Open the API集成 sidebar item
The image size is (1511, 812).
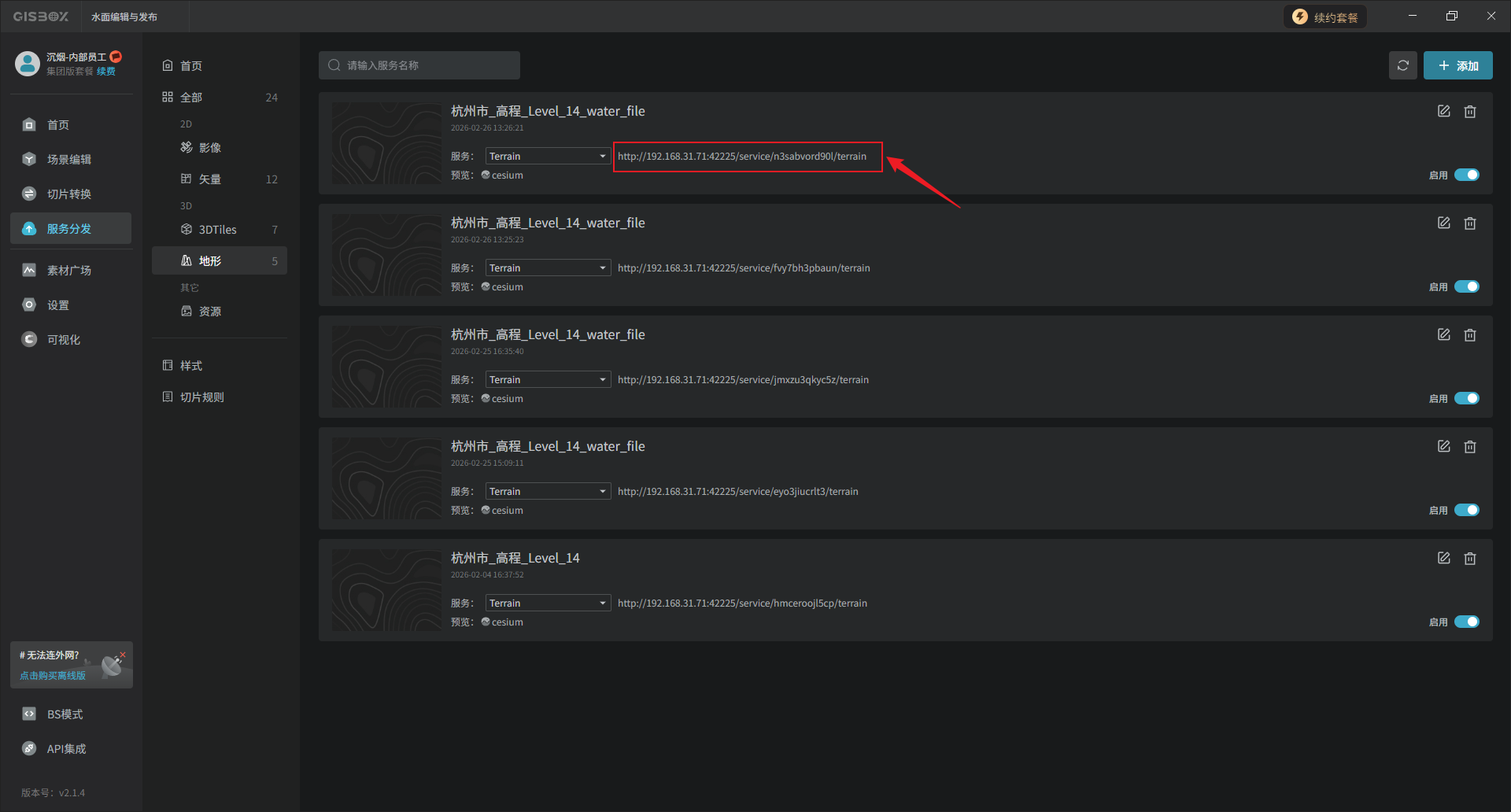click(66, 749)
